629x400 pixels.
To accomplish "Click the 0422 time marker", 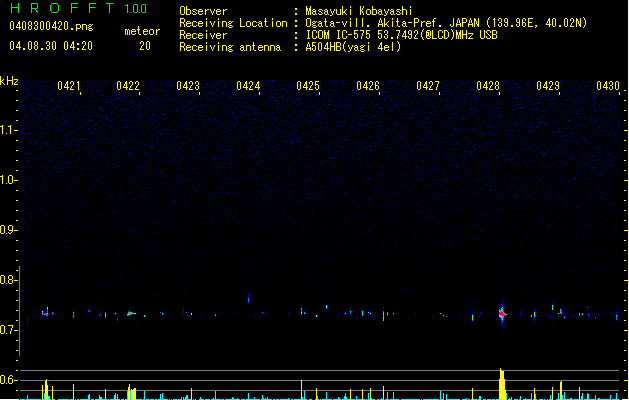I will (x=128, y=86).
